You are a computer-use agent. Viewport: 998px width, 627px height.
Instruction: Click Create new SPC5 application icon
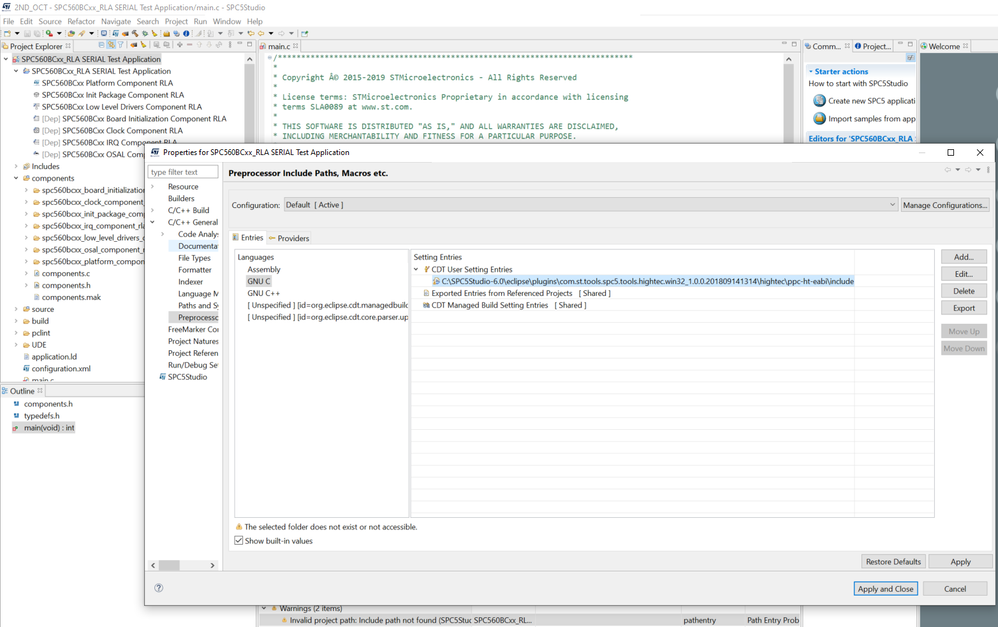[x=819, y=101]
